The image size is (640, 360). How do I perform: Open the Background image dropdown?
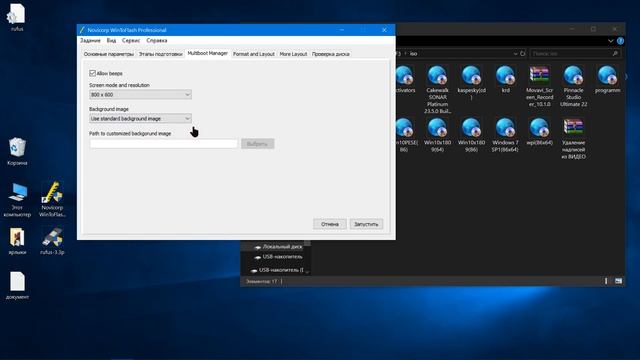coord(140,118)
